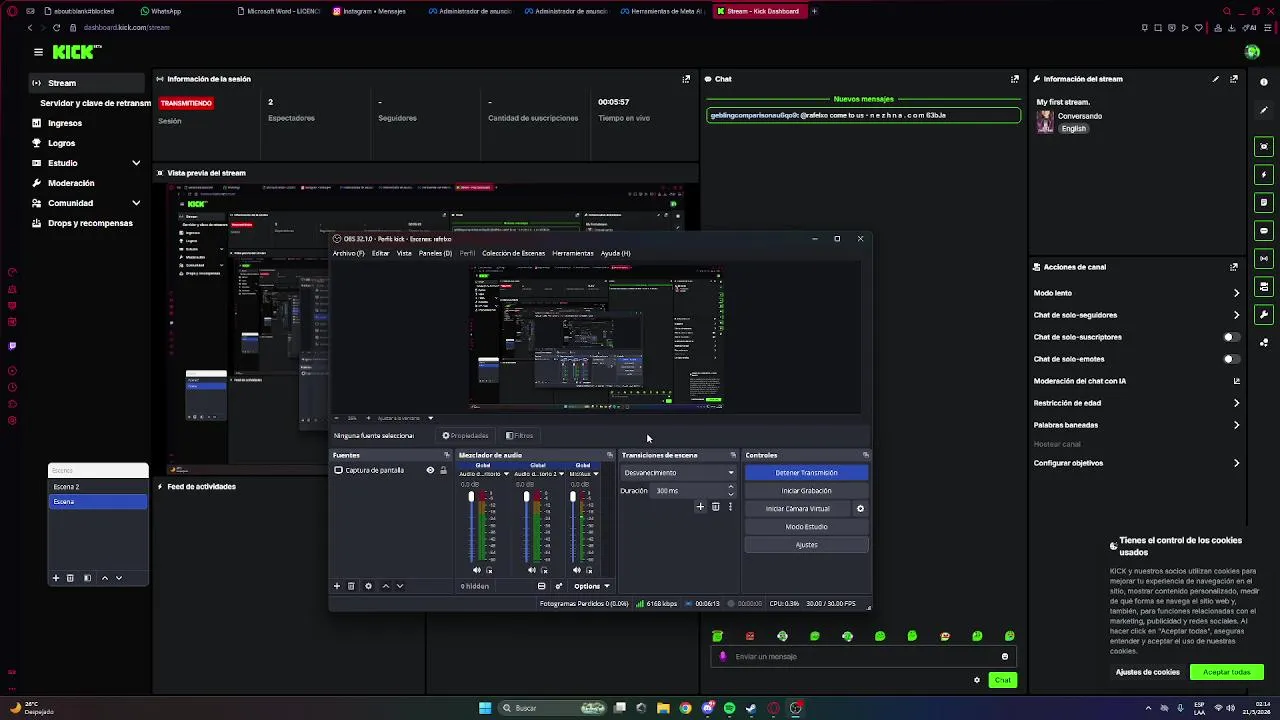The width and height of the screenshot is (1280, 720).
Task: Move scene up in Escenas panel
Action: tap(104, 578)
